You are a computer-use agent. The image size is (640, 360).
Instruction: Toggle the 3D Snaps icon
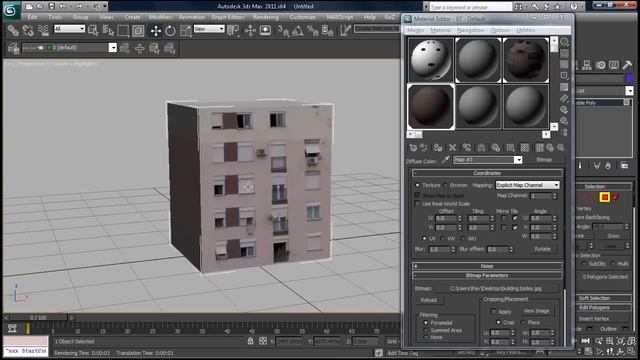283,31
